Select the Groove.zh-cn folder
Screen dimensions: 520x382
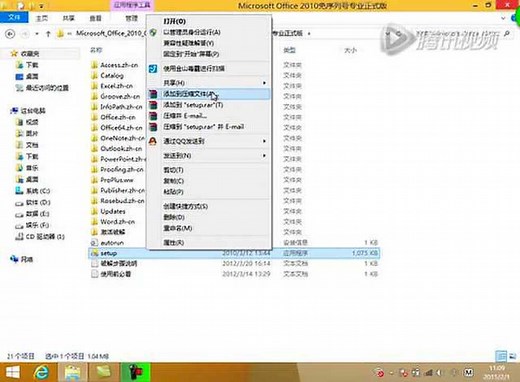120,96
